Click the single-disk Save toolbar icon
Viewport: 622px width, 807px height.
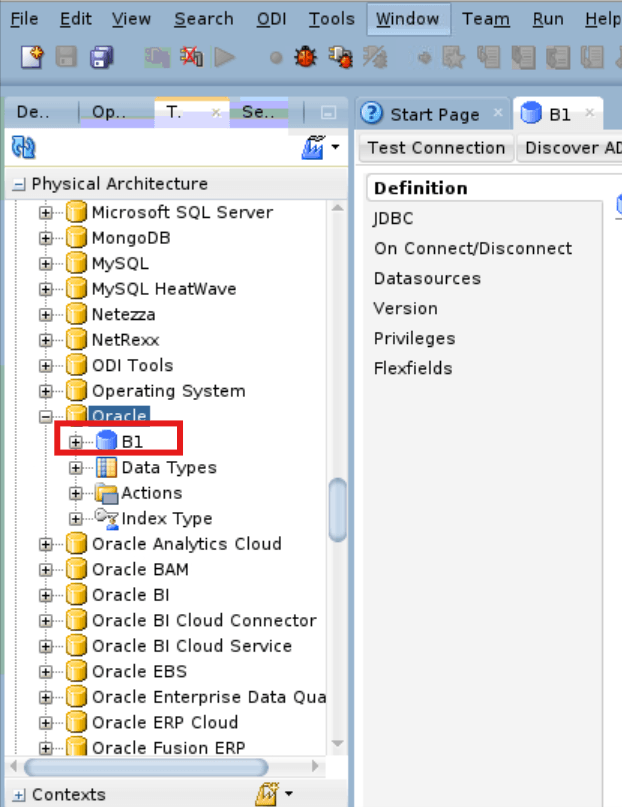coord(66,57)
